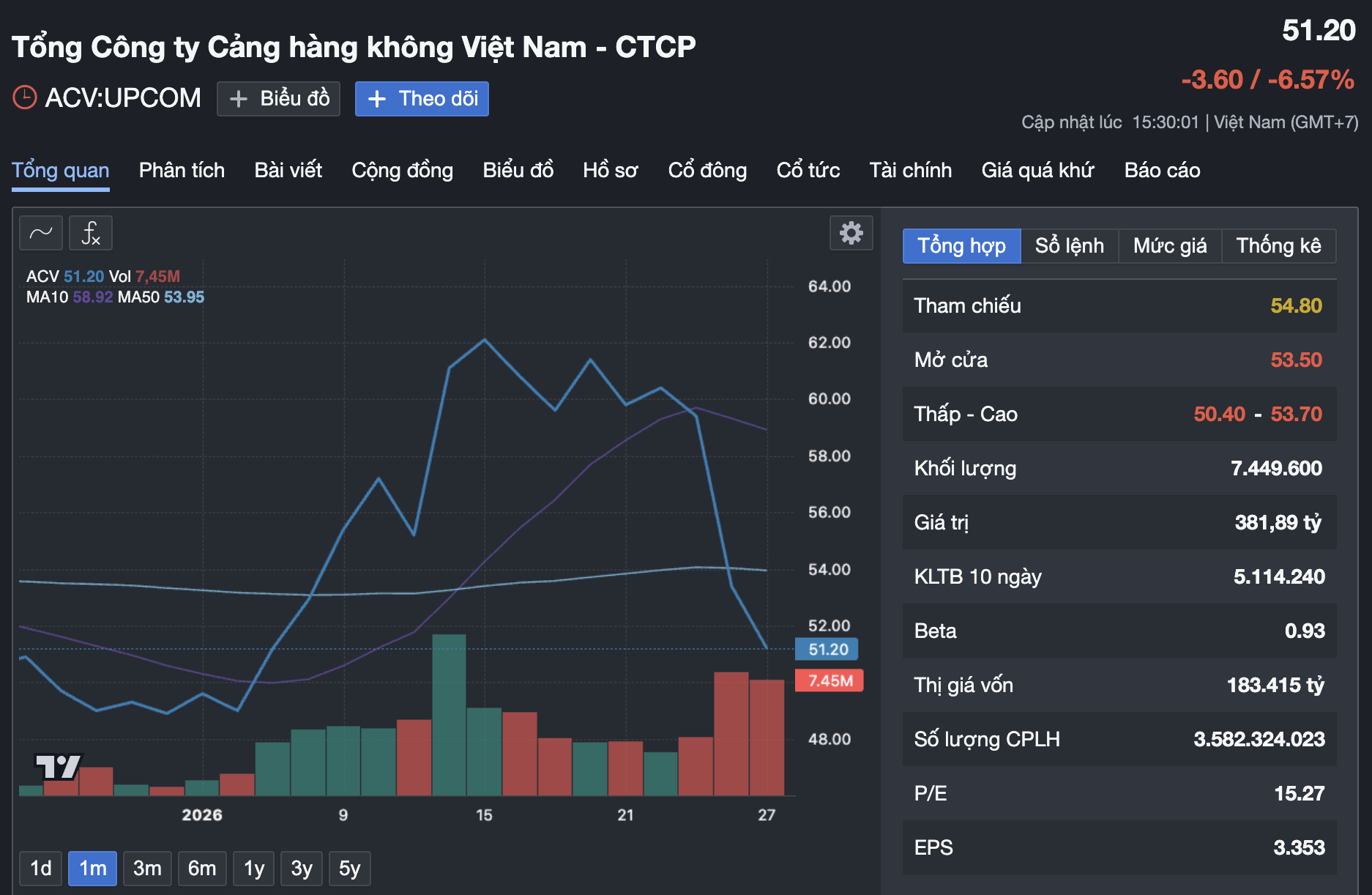Open the Sổ lệnh panel

(1067, 245)
